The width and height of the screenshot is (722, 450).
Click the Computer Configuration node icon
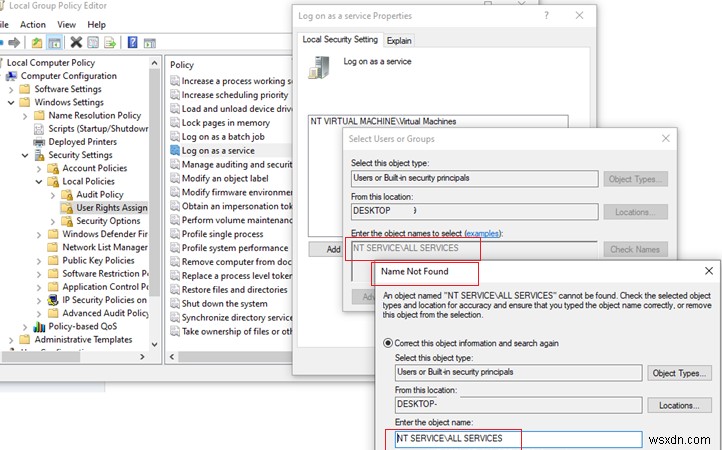(12, 76)
